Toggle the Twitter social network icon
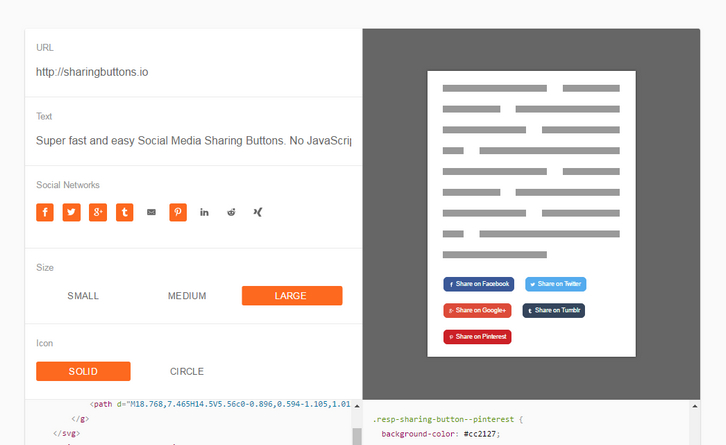The height and width of the screenshot is (445, 726). [71, 212]
